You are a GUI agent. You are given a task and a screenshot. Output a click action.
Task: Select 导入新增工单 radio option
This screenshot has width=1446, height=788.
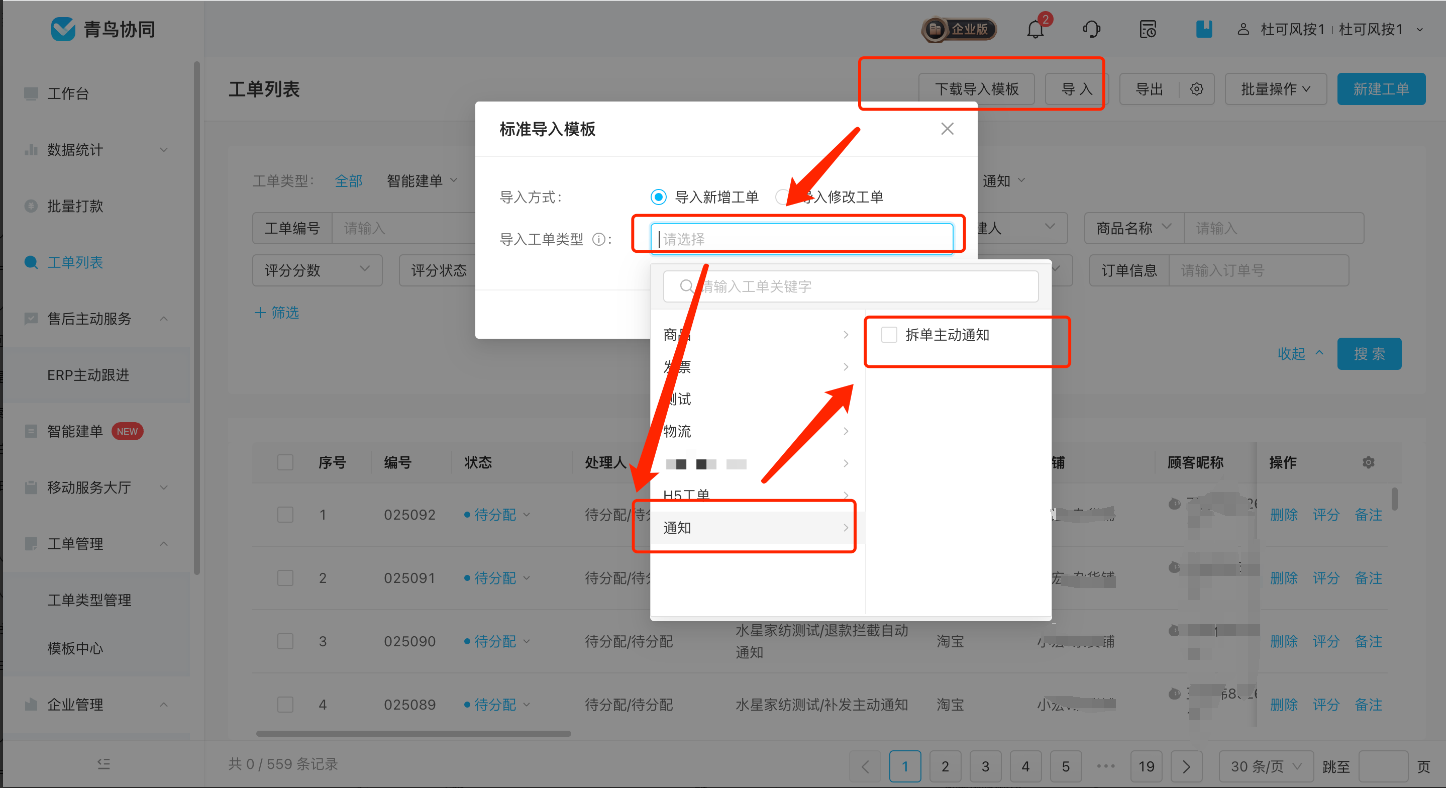pyautogui.click(x=658, y=197)
